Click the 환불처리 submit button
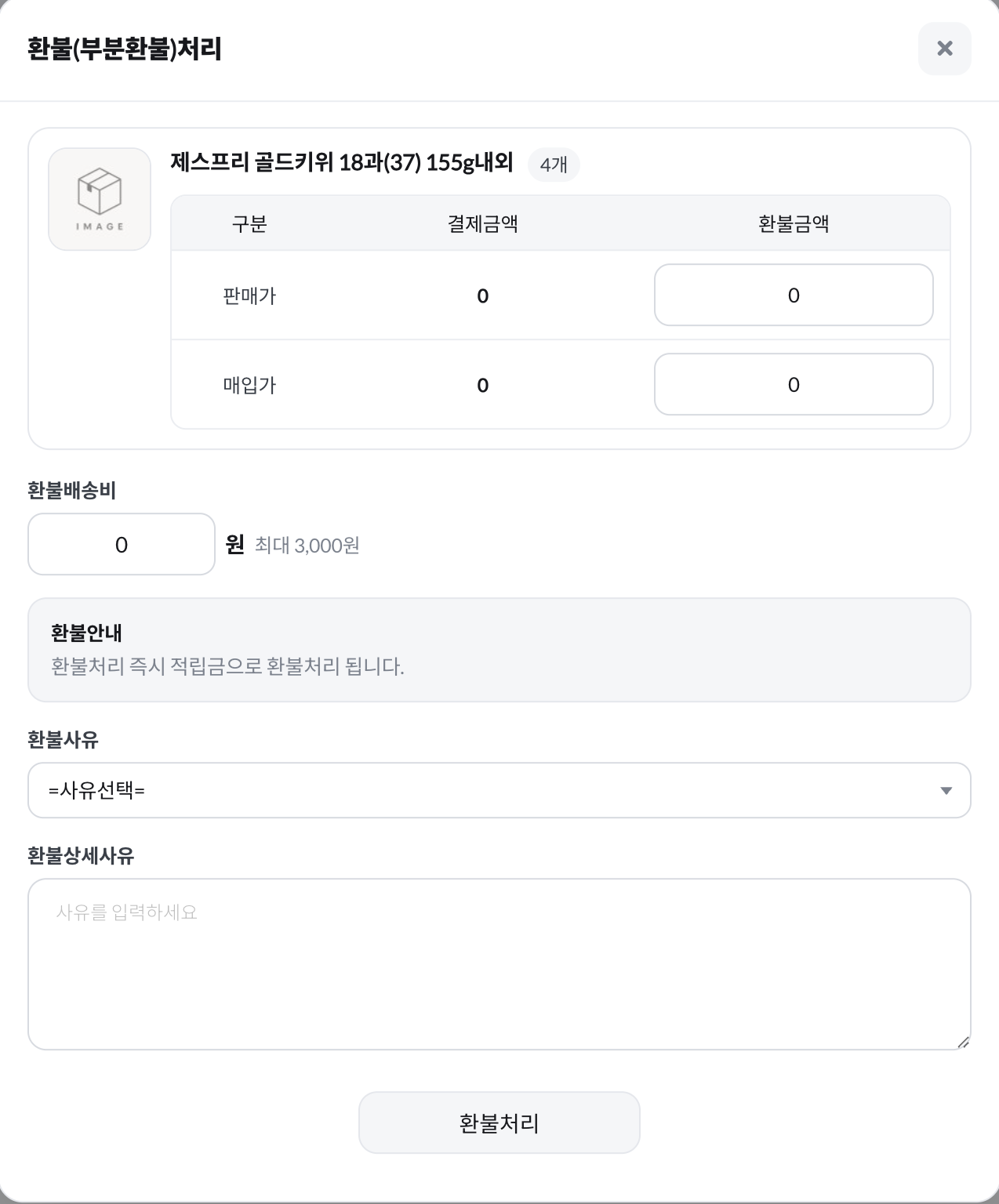This screenshot has width=999, height=1204. click(499, 1122)
